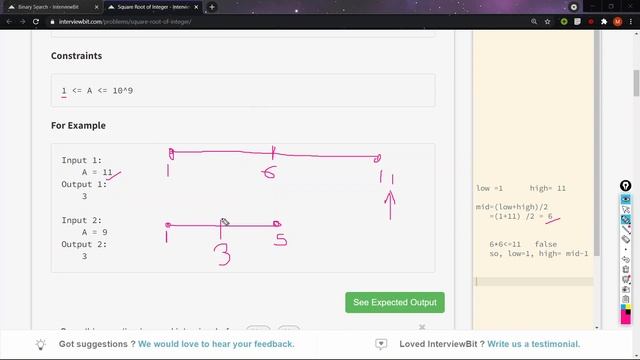The width and height of the screenshot is (640, 360).
Task: Click the white note extension icon
Action: (577, 22)
